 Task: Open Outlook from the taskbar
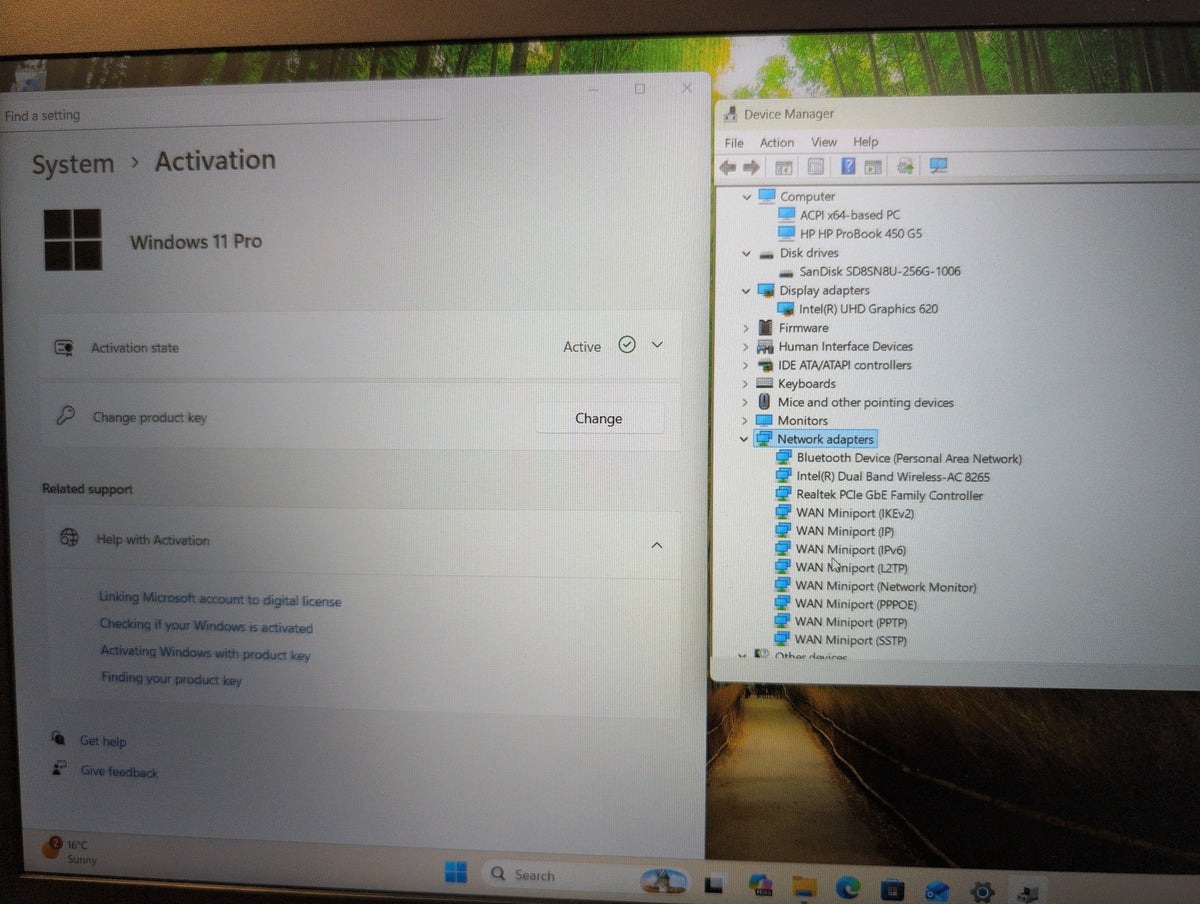[937, 889]
